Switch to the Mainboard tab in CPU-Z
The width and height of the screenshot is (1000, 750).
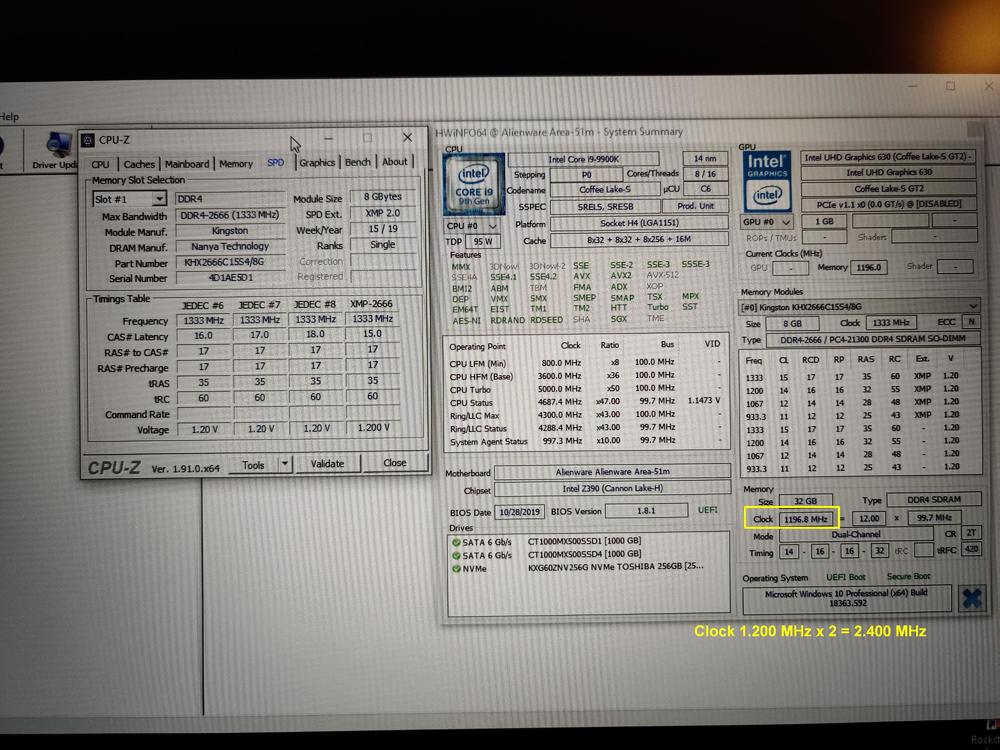(x=187, y=164)
